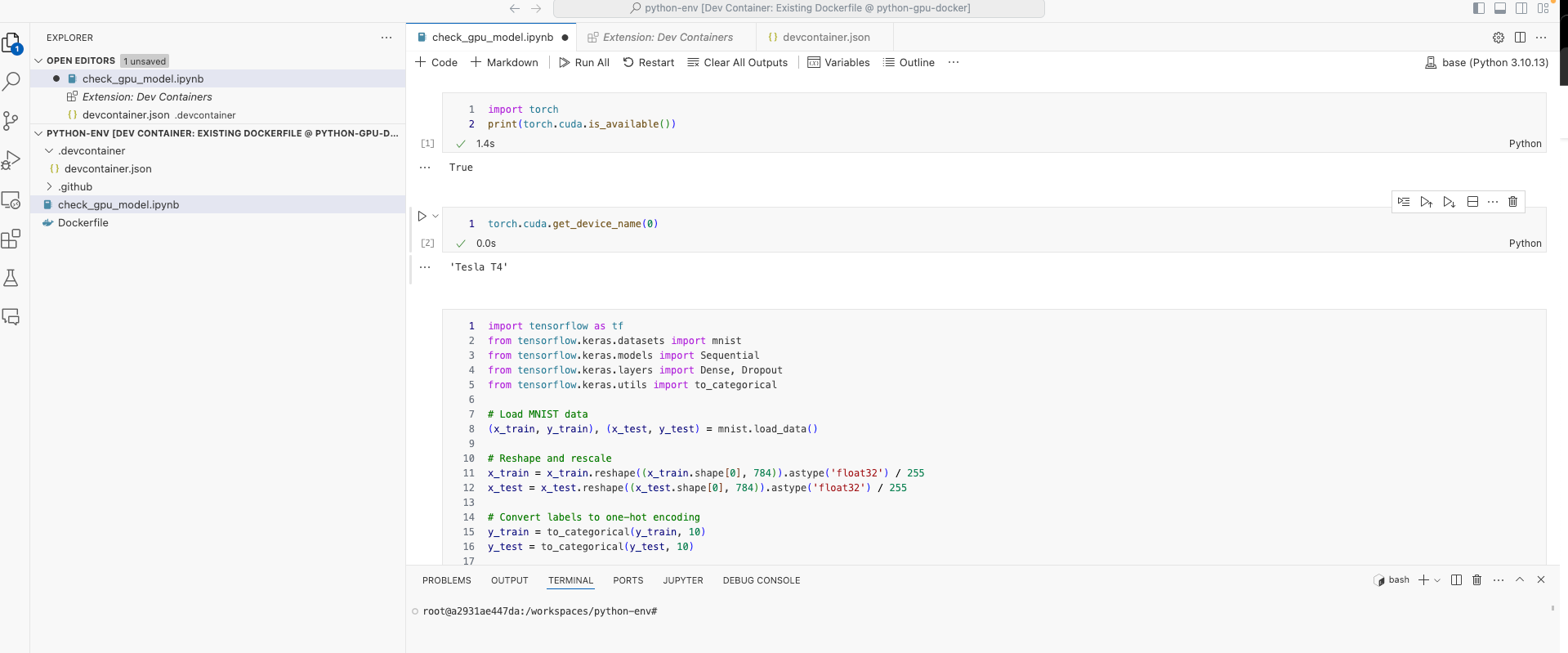The width and height of the screenshot is (1568, 653).
Task: Open Dockerfile in the file tree
Action: pos(218,223)
